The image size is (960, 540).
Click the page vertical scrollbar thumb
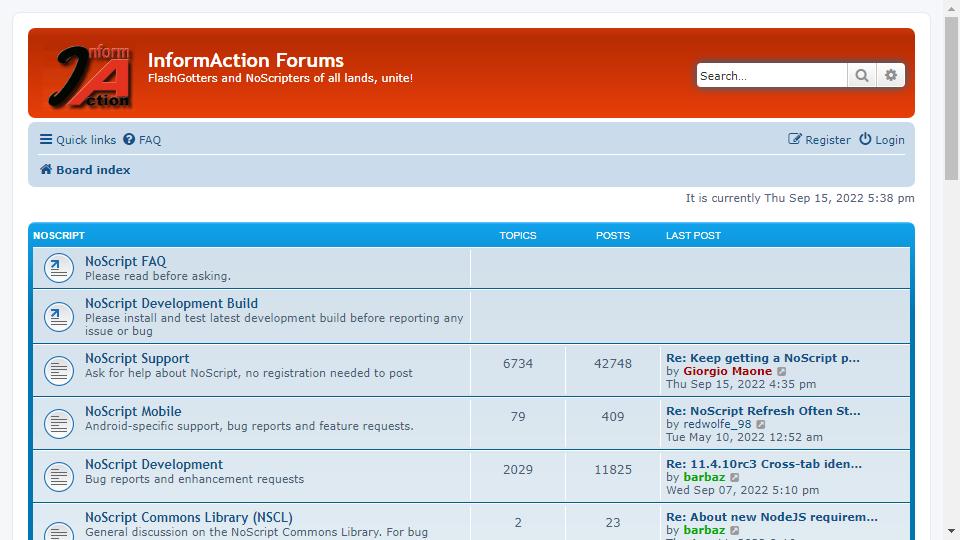[x=951, y=98]
